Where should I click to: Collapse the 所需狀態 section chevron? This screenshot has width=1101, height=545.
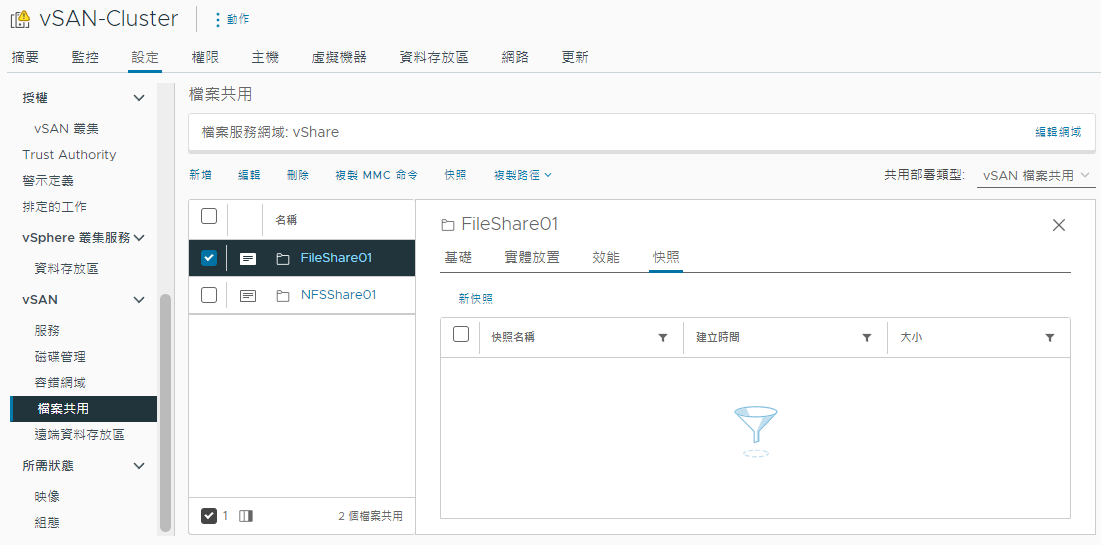coord(139,466)
